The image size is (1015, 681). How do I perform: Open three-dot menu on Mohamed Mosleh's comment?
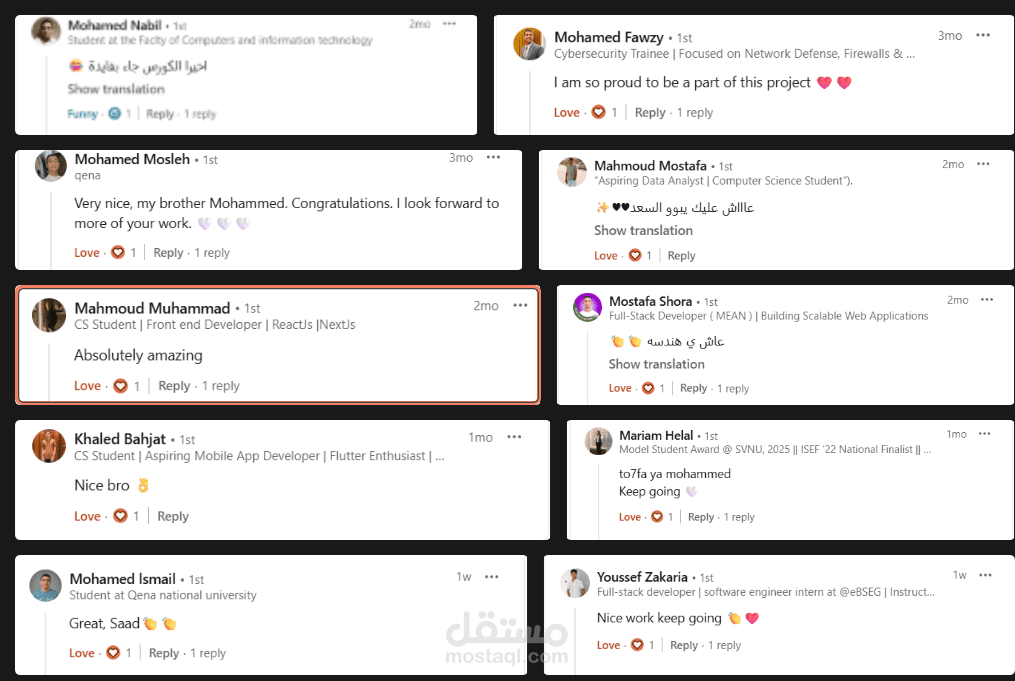493,157
